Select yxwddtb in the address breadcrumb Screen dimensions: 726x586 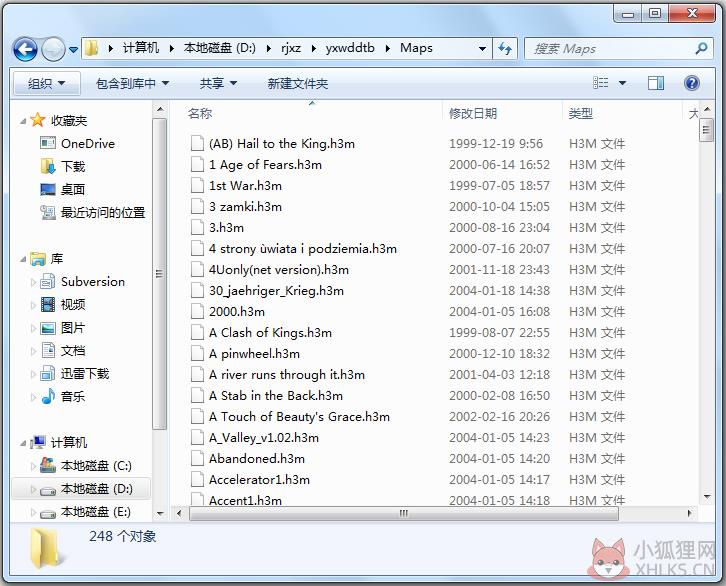tap(350, 48)
